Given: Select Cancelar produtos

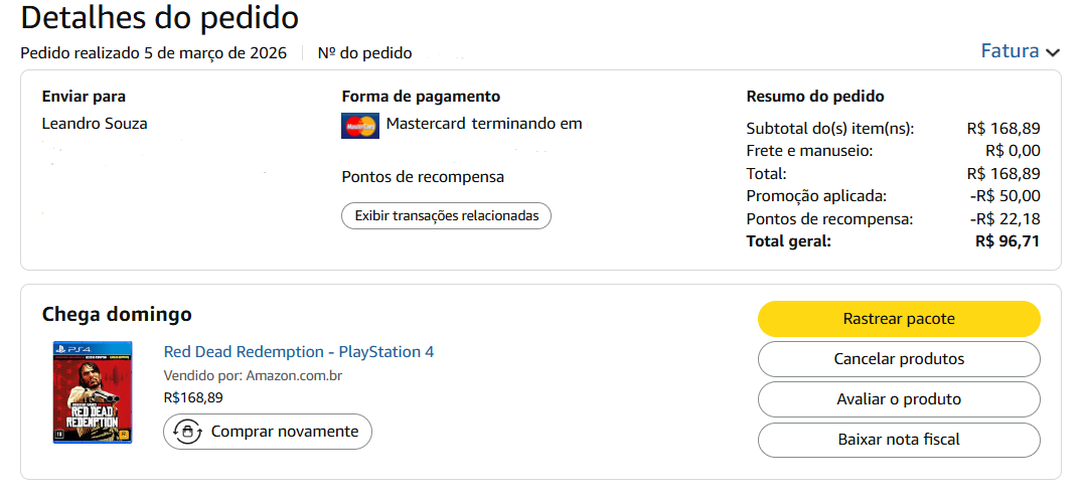Looking at the screenshot, I should 899,359.
